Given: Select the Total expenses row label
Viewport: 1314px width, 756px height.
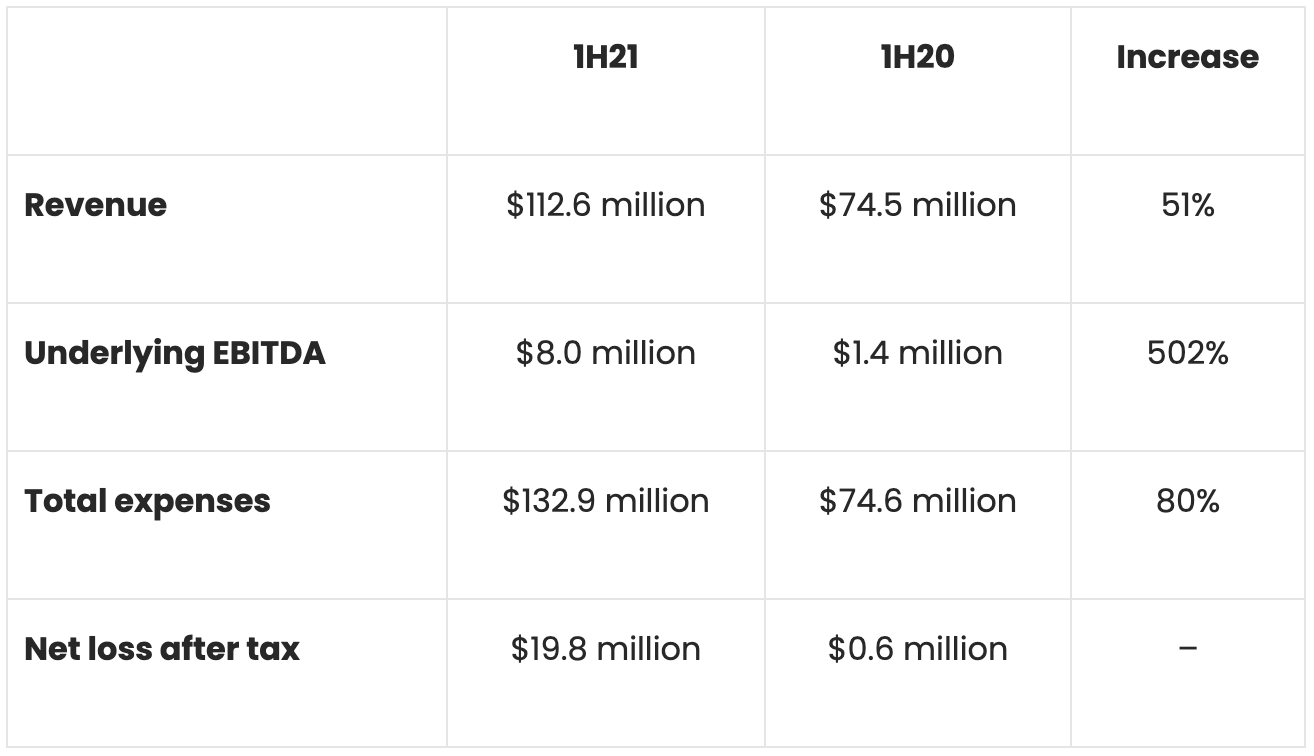Looking at the screenshot, I should pyautogui.click(x=147, y=501).
